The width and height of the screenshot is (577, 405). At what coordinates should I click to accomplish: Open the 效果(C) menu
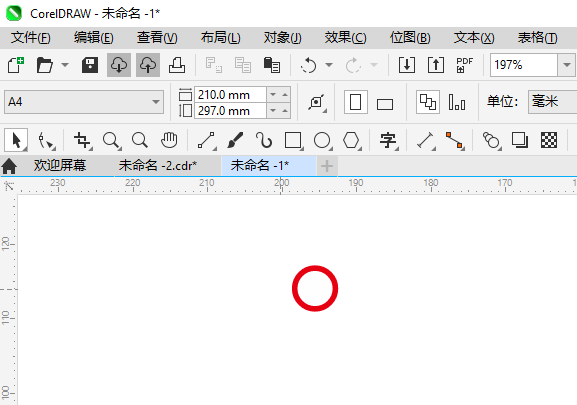[345, 38]
